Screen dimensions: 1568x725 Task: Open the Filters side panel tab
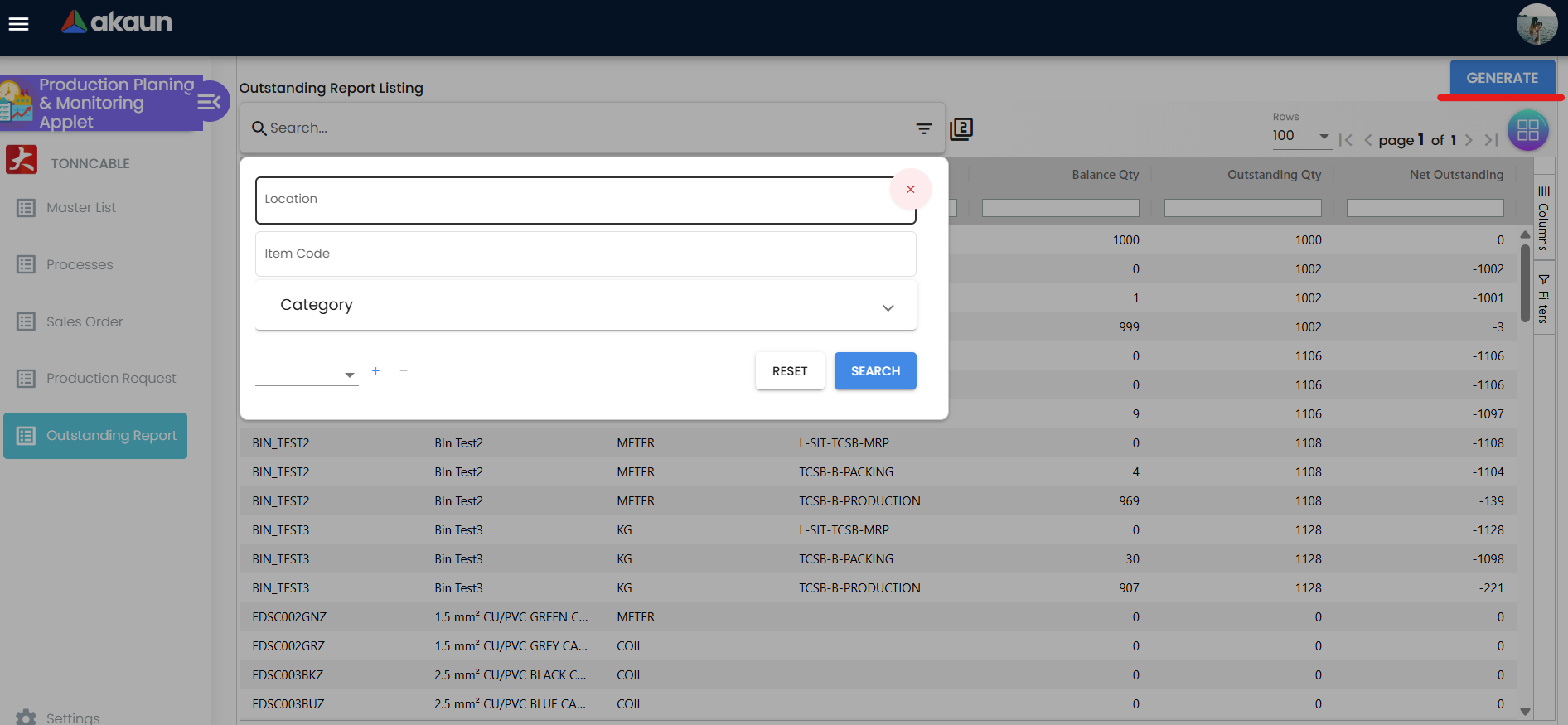1543,298
